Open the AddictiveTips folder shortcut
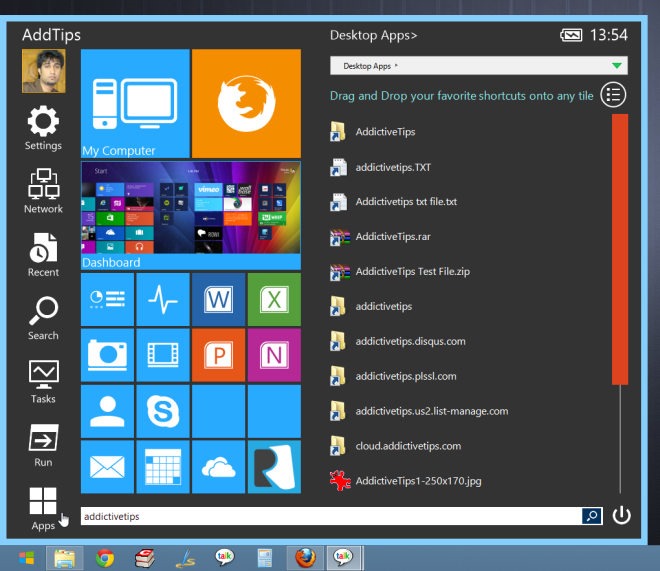The image size is (660, 571). point(373,132)
